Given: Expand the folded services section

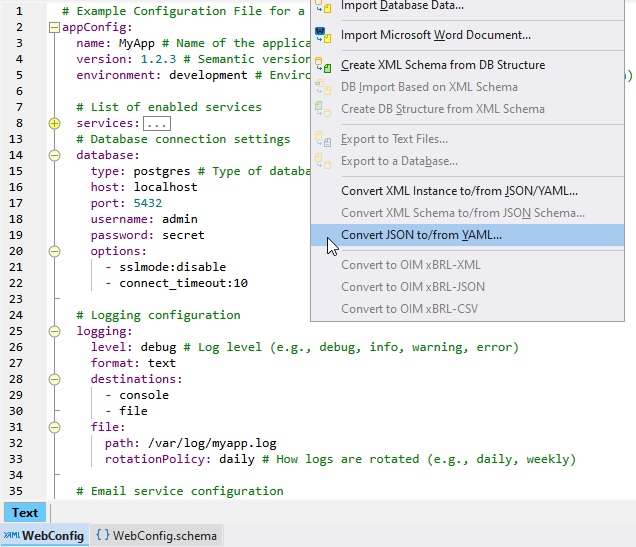Looking at the screenshot, I should 54,123.
